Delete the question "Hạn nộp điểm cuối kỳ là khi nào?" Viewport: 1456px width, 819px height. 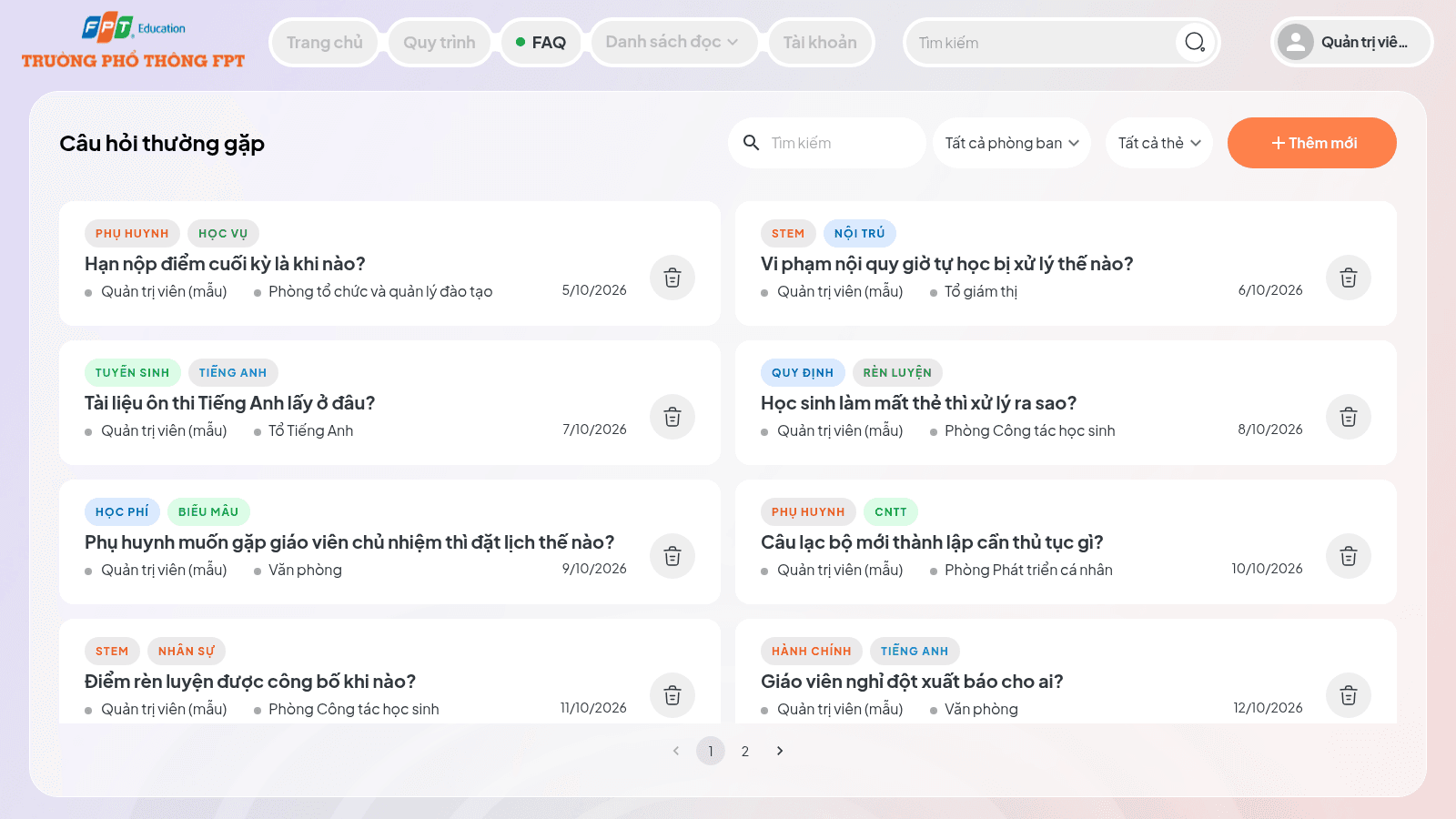[x=672, y=278]
